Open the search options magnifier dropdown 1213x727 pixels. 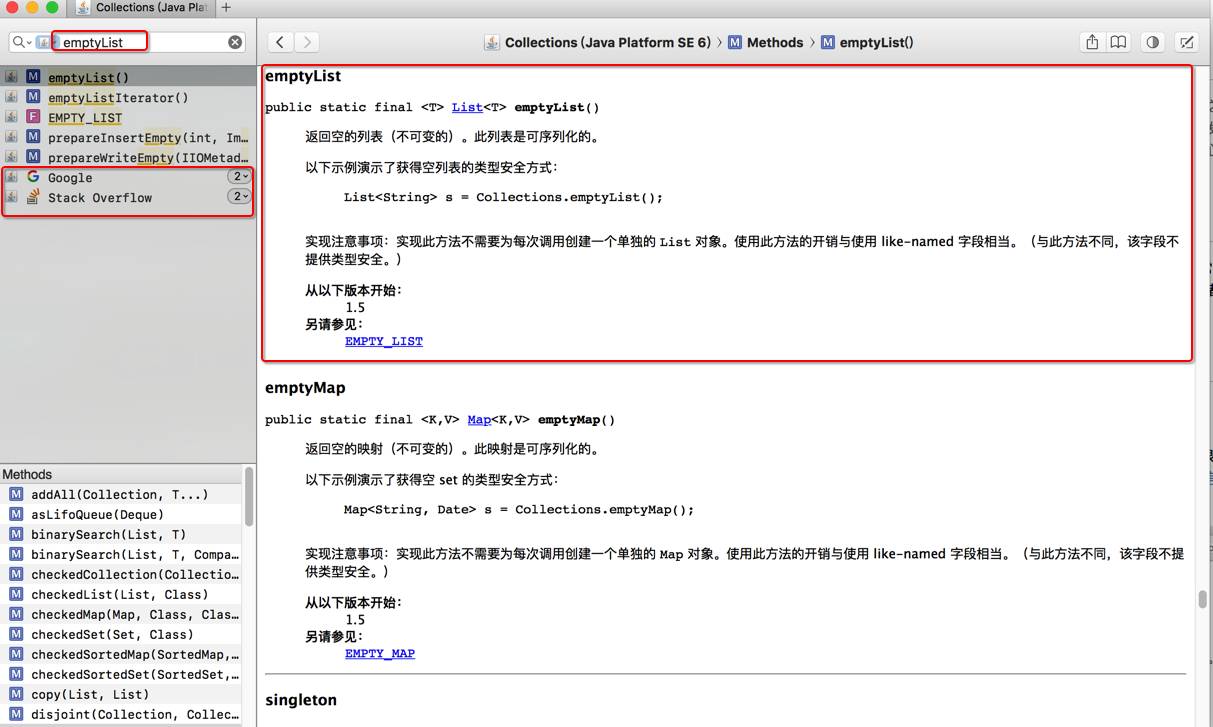tap(21, 42)
